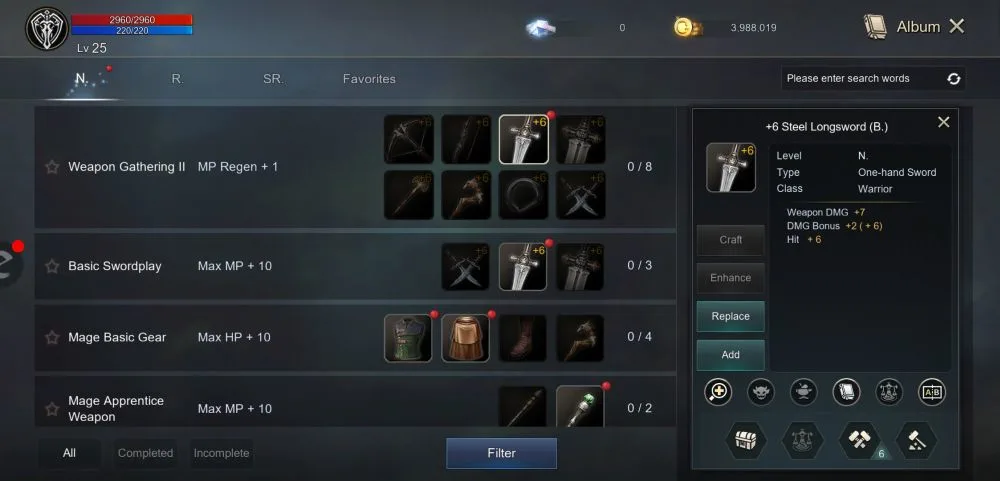Select green armor in Mage Basic Gear
Viewport: 1000px width, 481px height.
(408, 338)
